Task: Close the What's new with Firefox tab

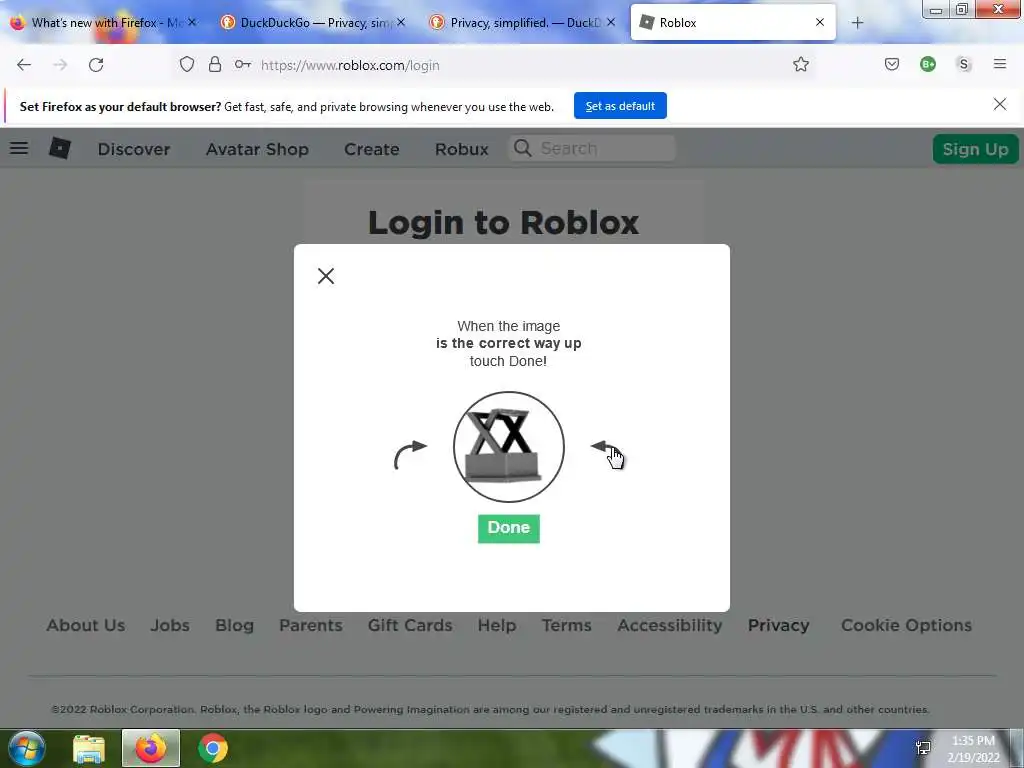Action: (192, 22)
